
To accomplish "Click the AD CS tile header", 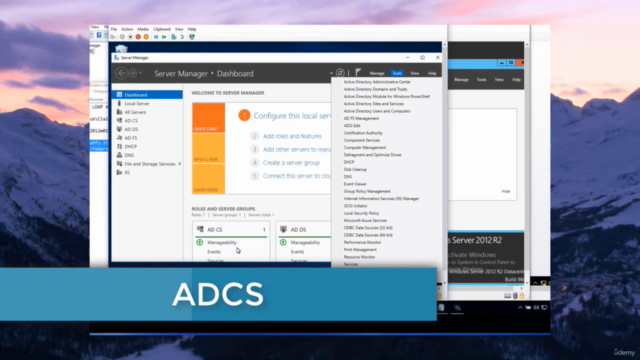I will [231, 230].
